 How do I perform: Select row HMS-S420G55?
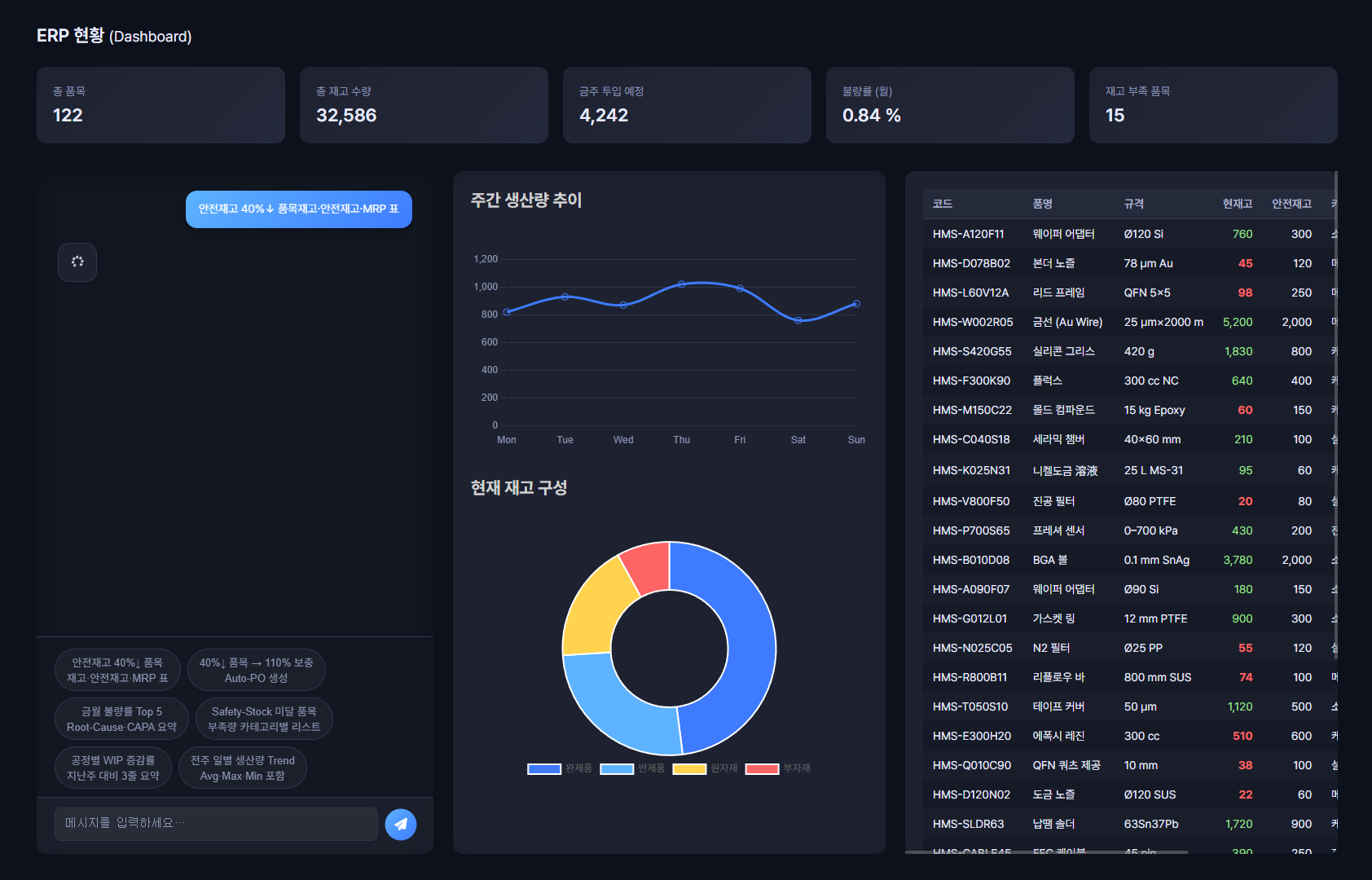[1129, 351]
